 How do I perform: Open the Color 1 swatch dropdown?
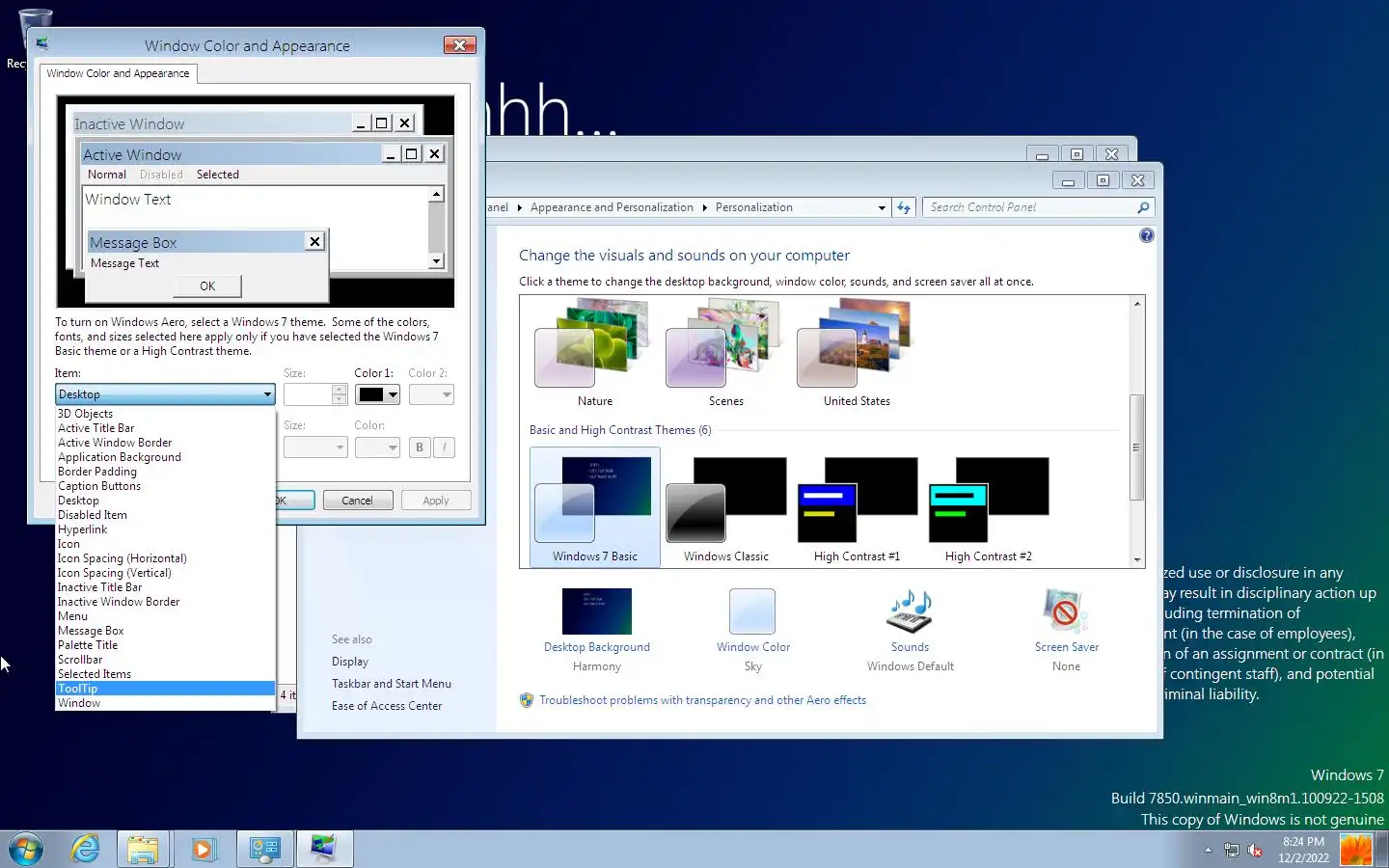pyautogui.click(x=377, y=394)
